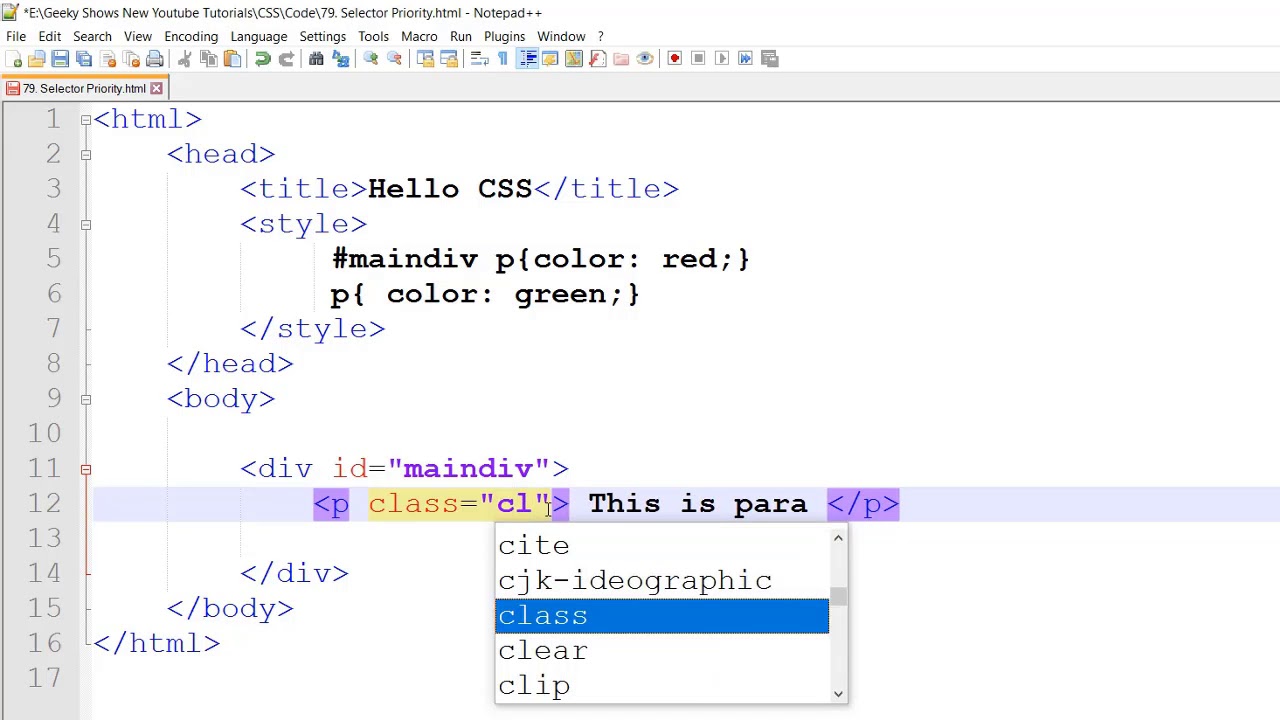This screenshot has height=720, width=1280.
Task: Open Find with binoculars icon
Action: point(316,59)
